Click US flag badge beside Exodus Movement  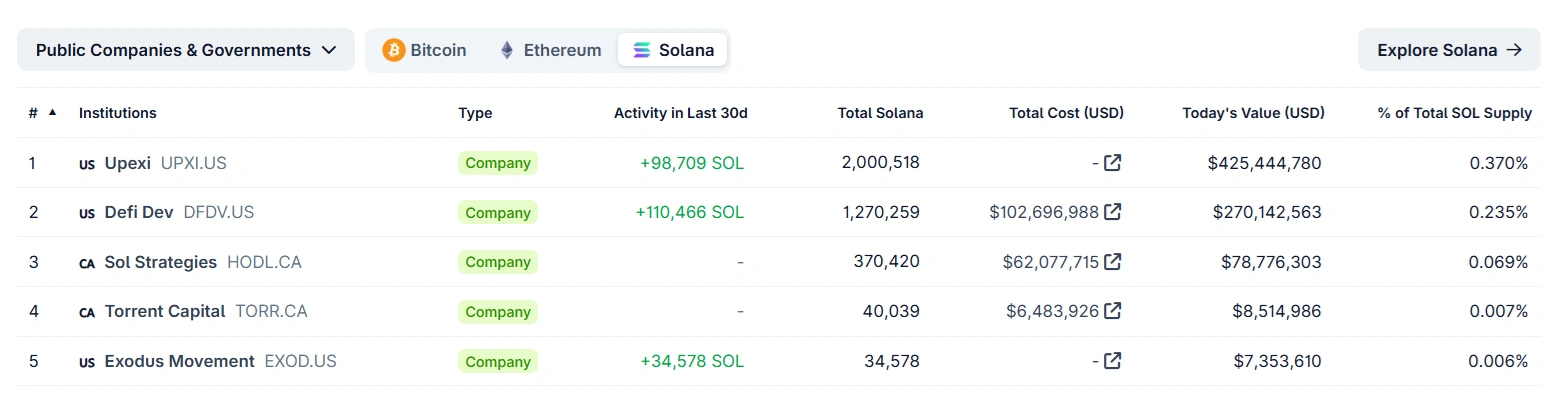[x=87, y=362]
